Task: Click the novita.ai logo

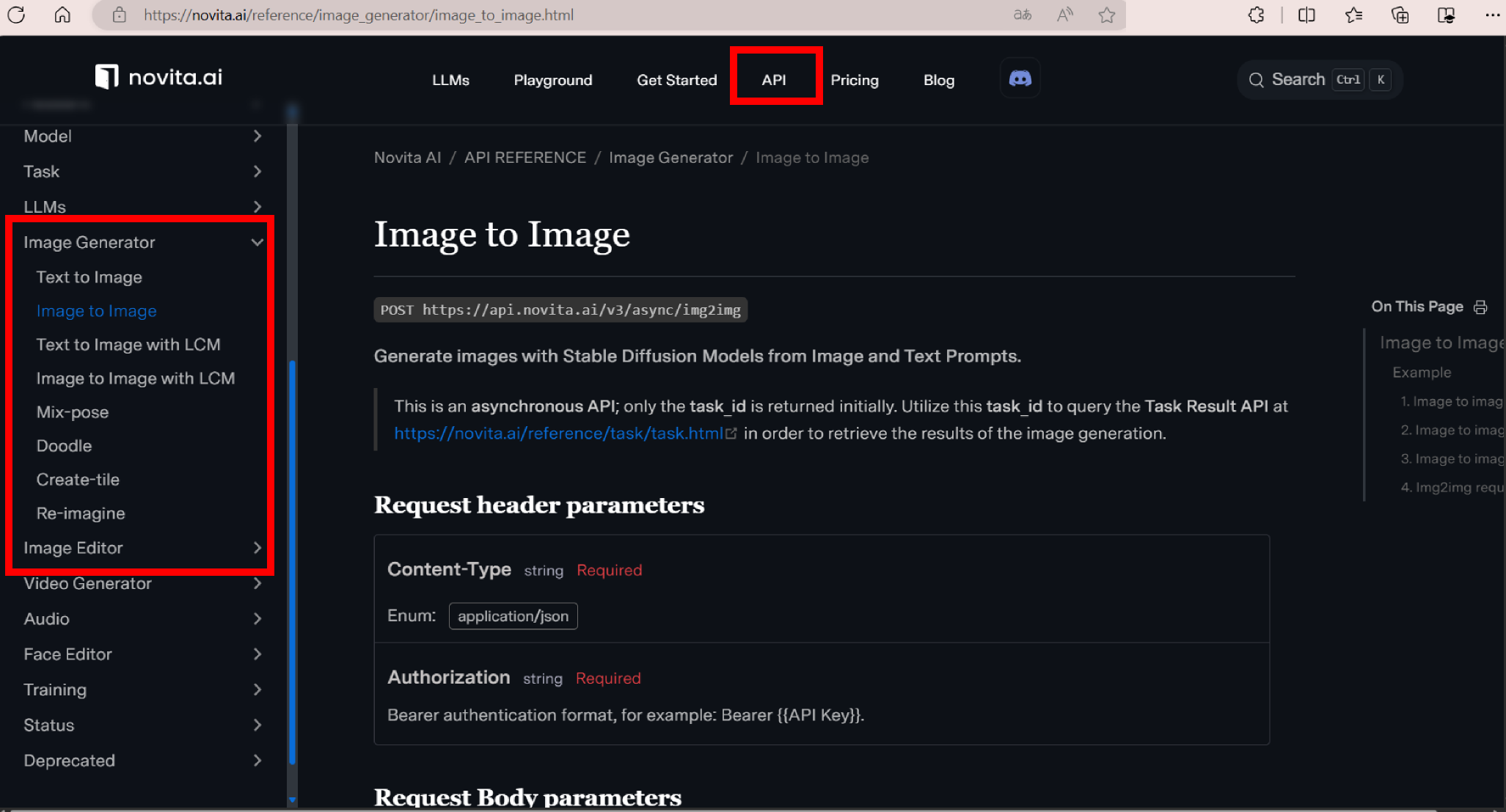Action: [x=158, y=77]
